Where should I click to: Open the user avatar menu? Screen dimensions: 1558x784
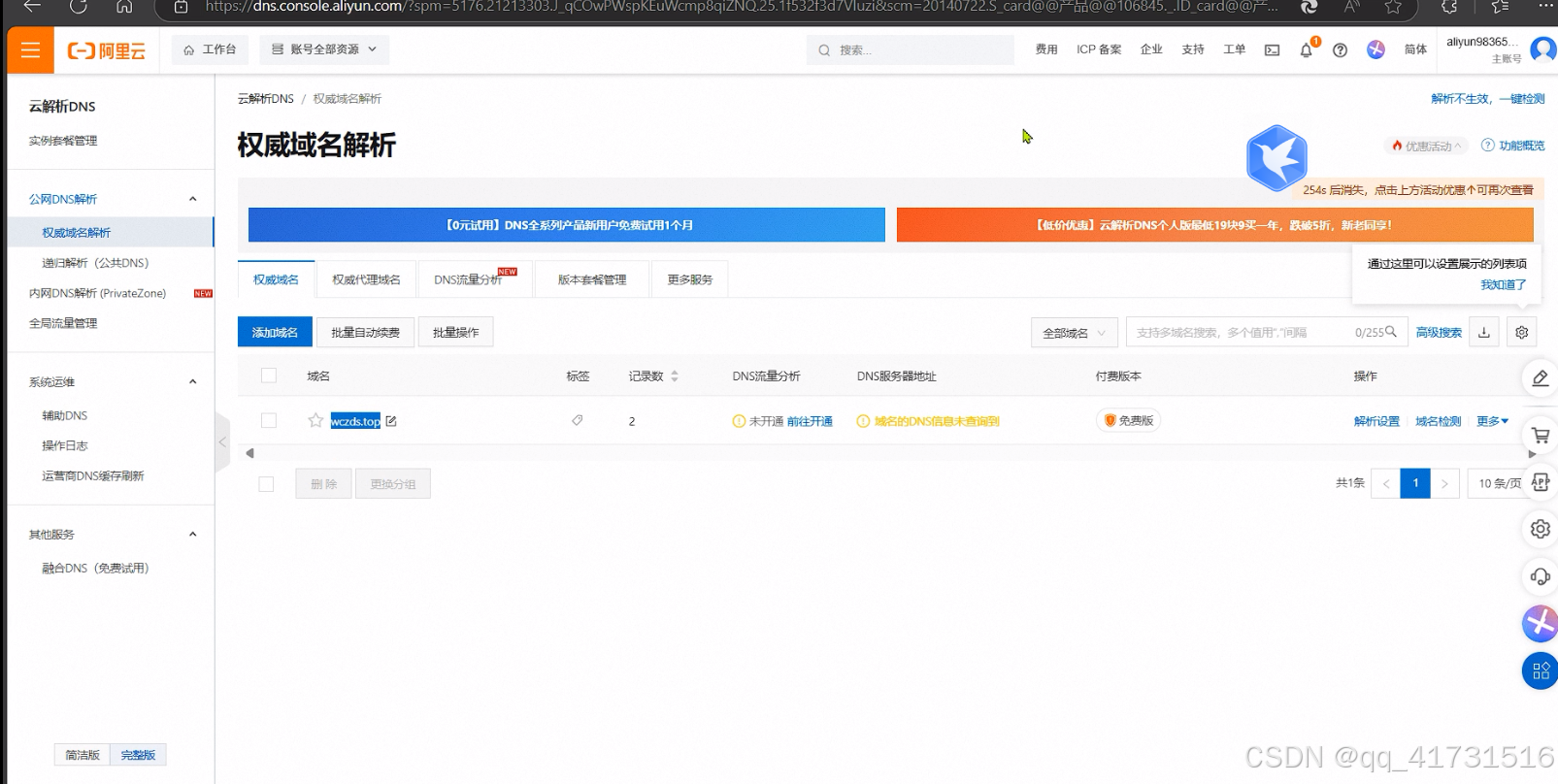click(x=1543, y=49)
